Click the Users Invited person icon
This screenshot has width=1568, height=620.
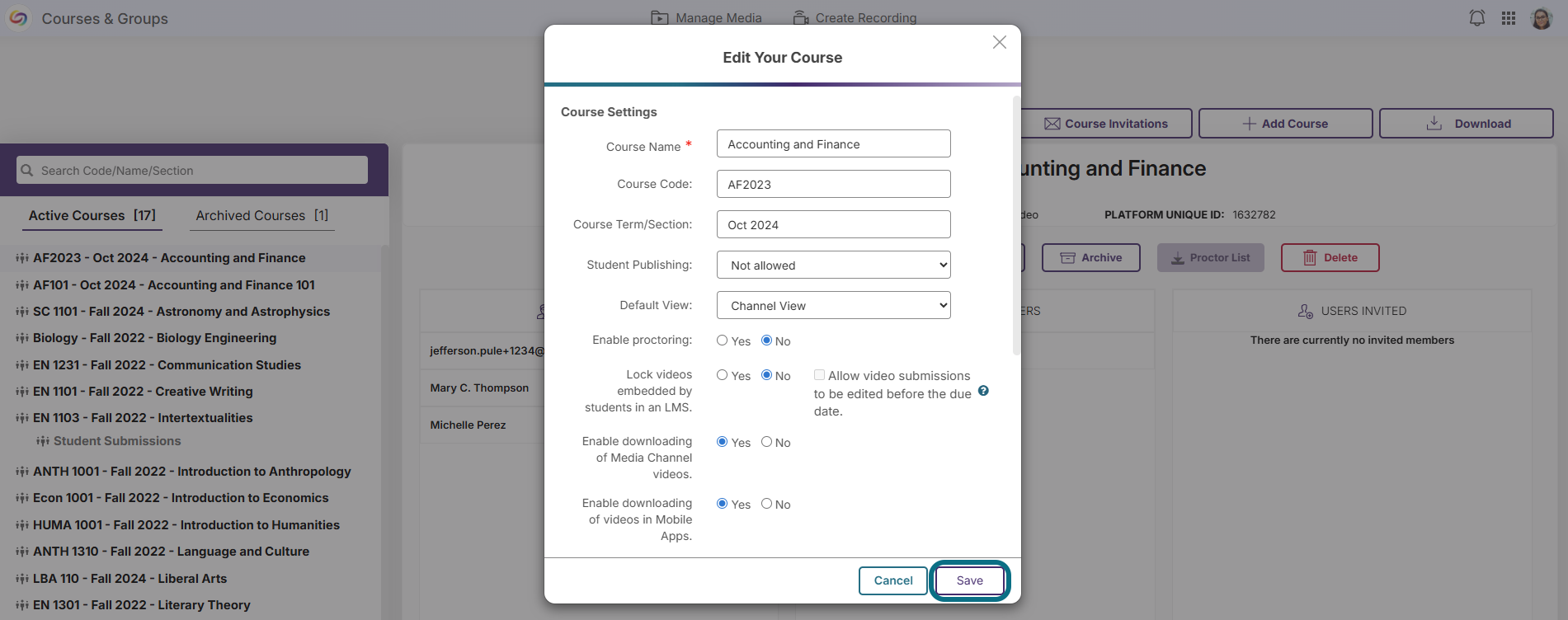(1305, 311)
